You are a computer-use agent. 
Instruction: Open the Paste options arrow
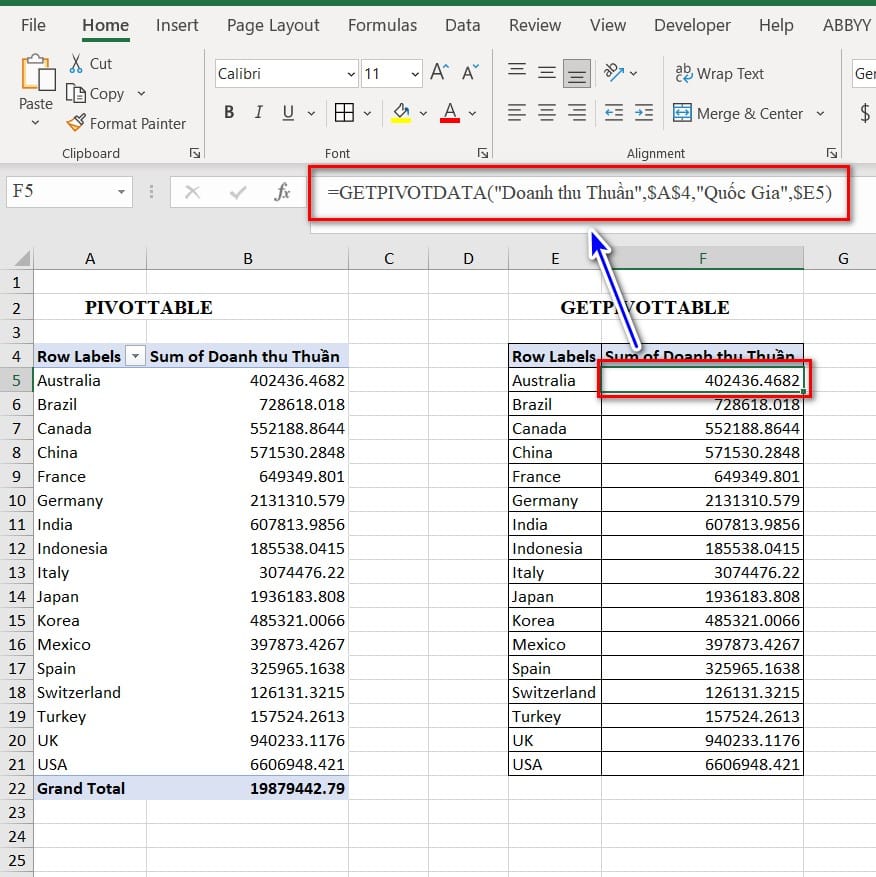[35, 122]
